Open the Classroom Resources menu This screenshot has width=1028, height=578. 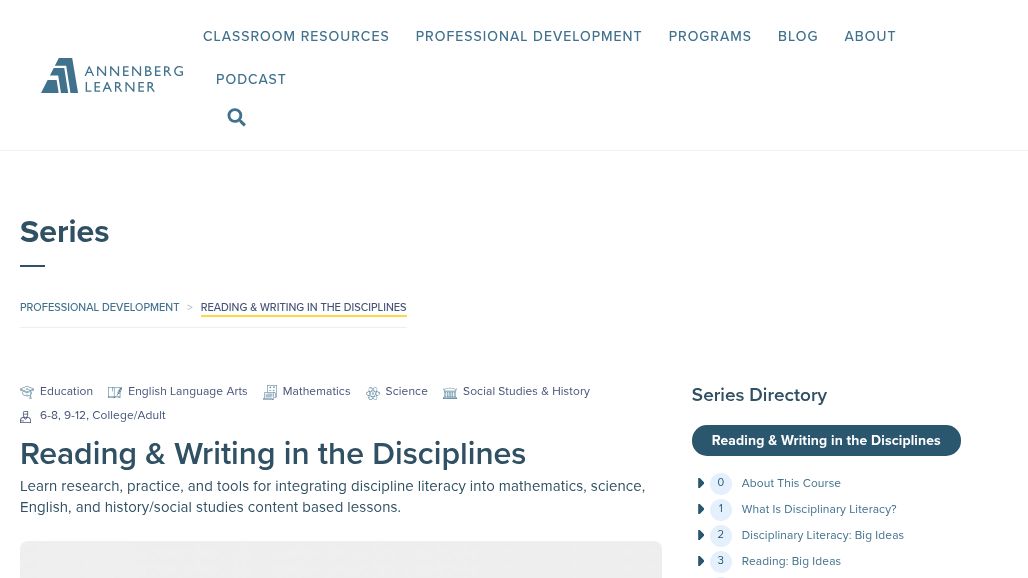[x=296, y=37]
